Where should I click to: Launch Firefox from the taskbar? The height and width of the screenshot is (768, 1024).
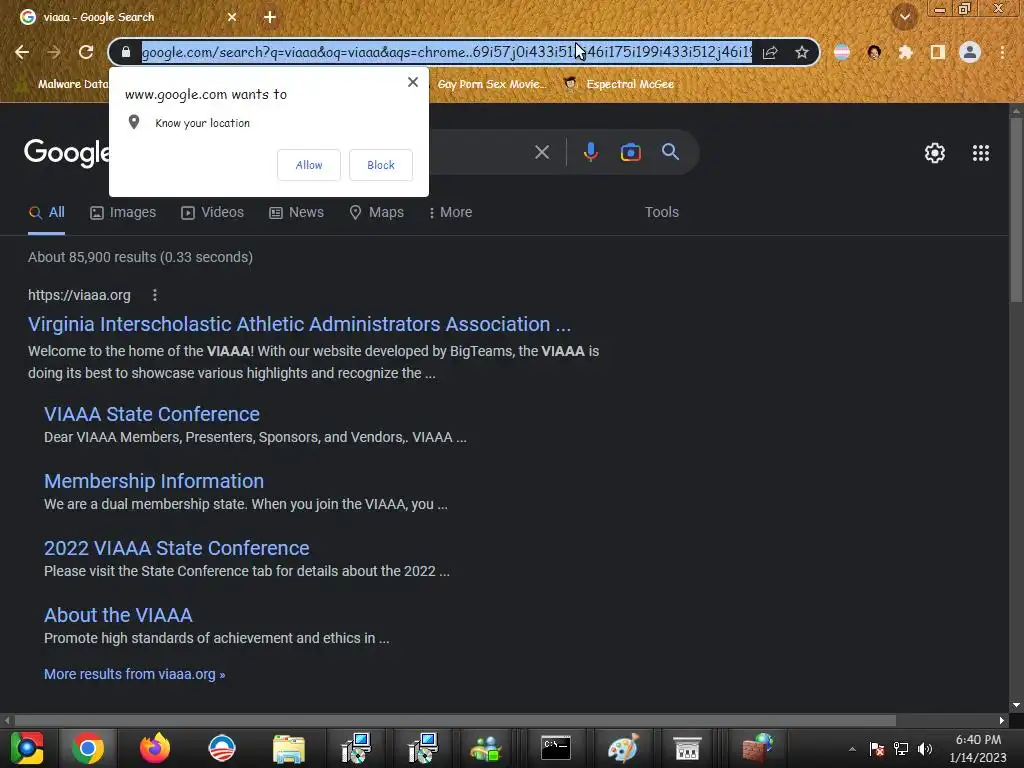155,748
